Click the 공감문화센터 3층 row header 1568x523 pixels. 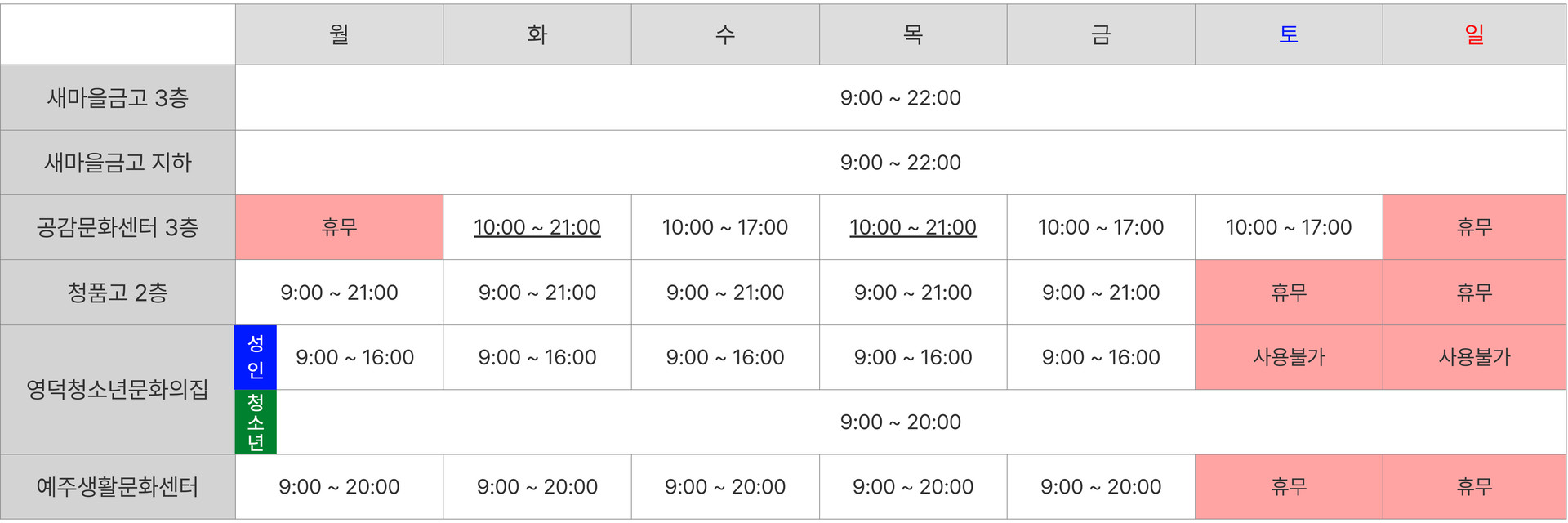(x=118, y=227)
